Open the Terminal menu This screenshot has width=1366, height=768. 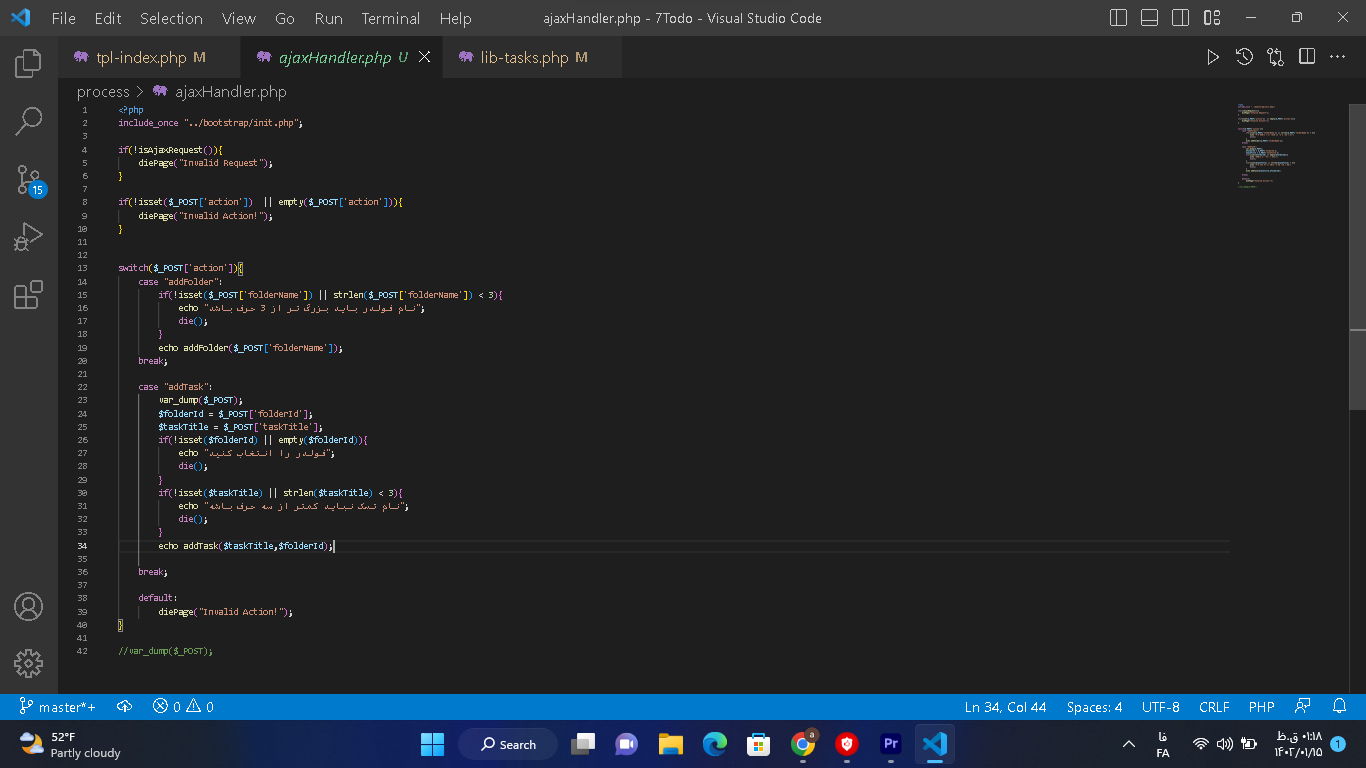(391, 18)
